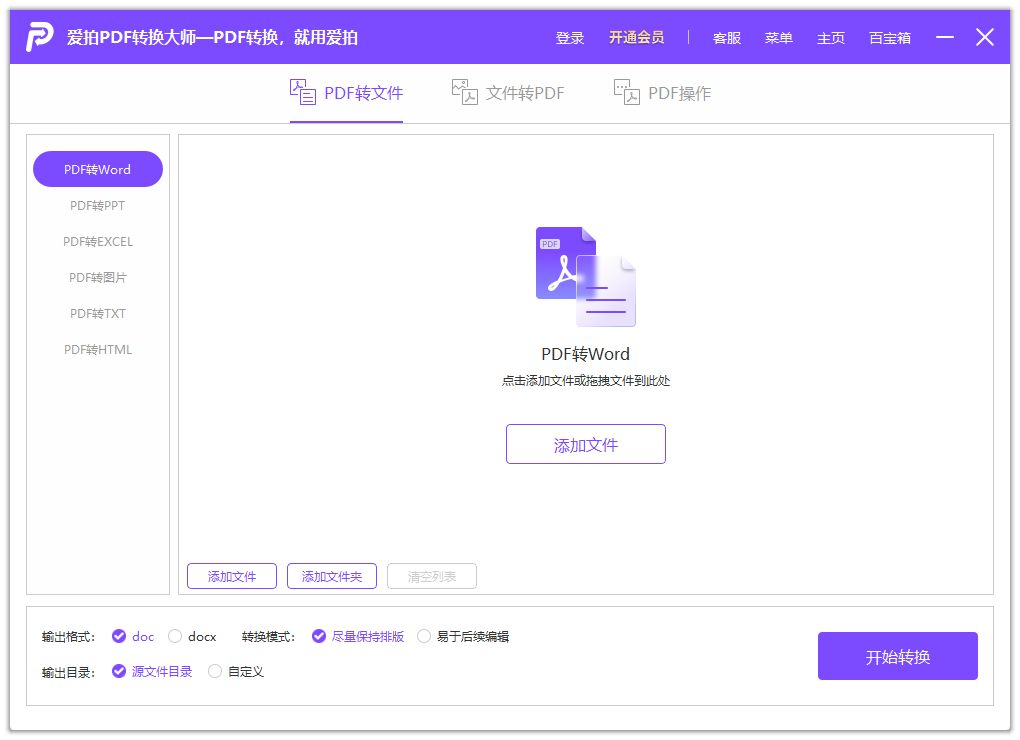The image size is (1020, 740).
Task: Open the 菜单 menu
Action: [x=778, y=37]
